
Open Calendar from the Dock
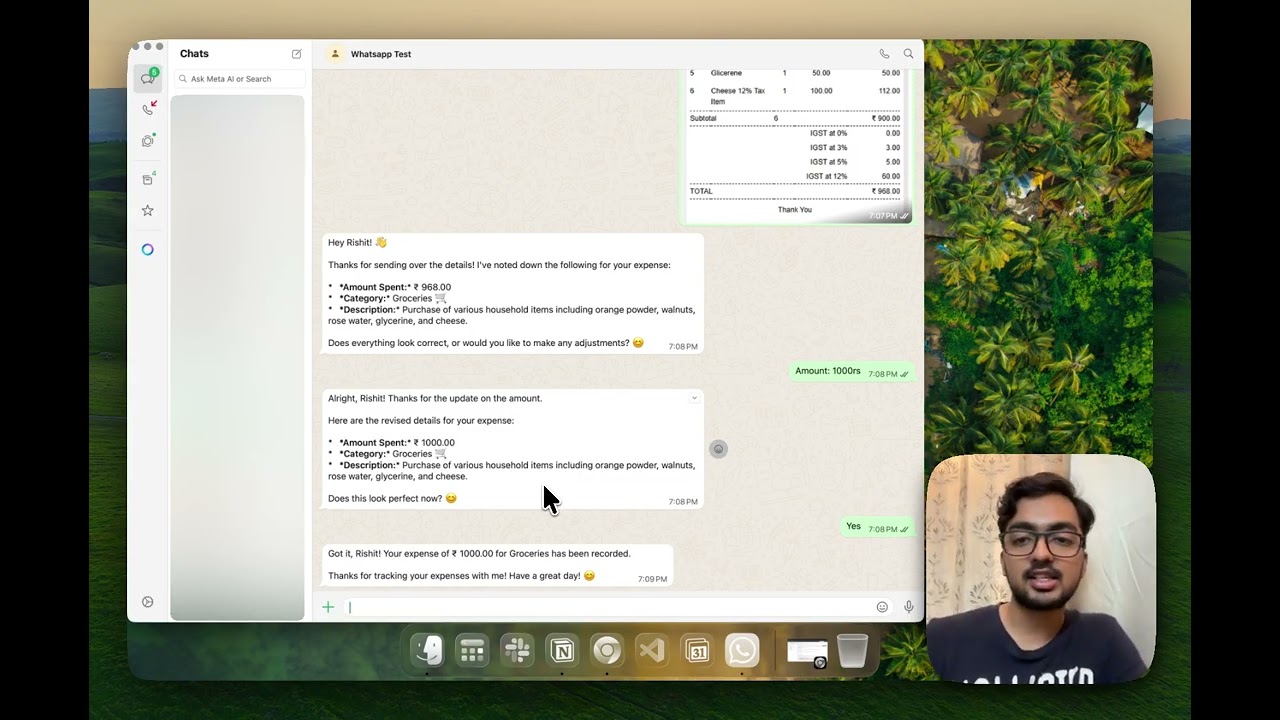697,651
